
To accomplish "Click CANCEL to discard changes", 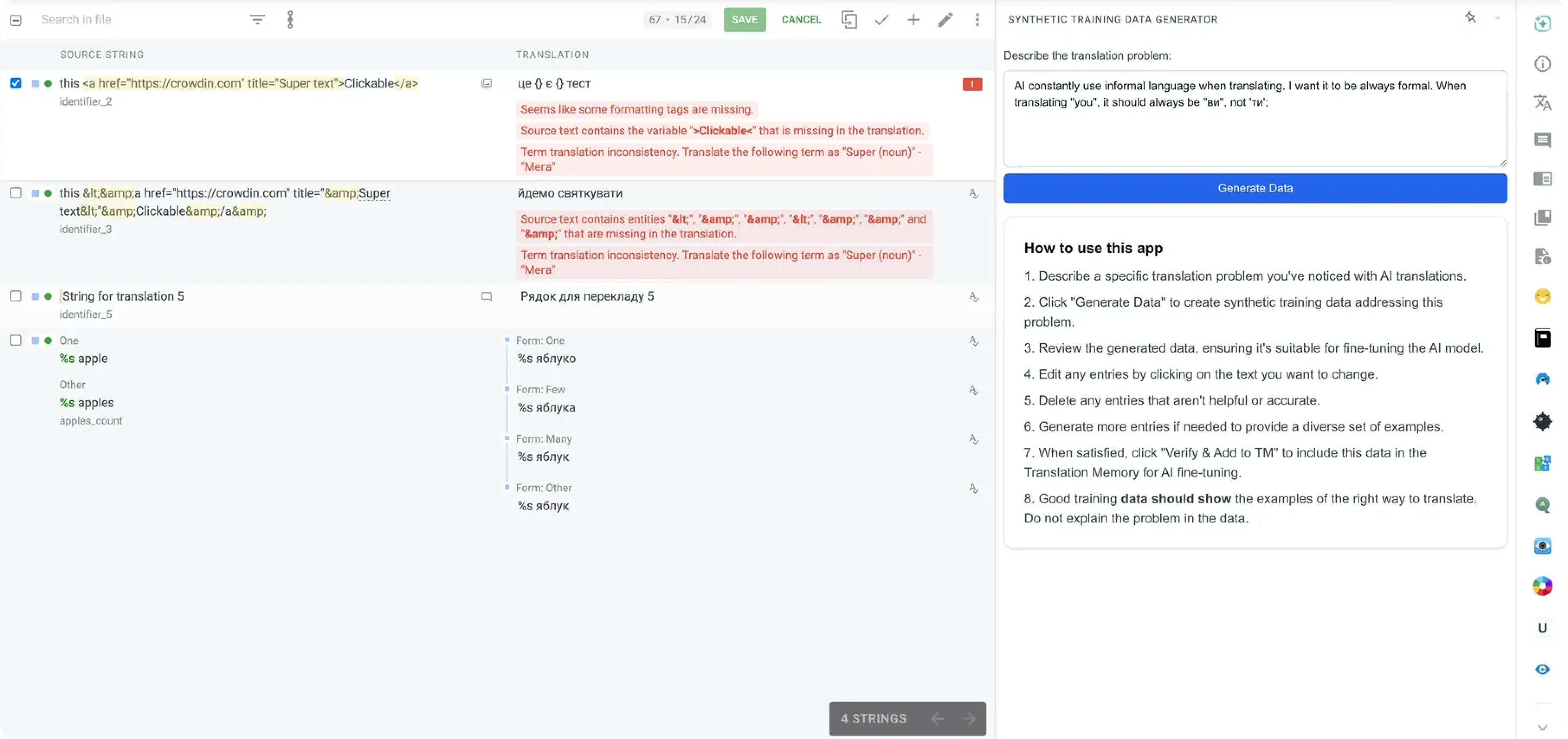I will [802, 19].
